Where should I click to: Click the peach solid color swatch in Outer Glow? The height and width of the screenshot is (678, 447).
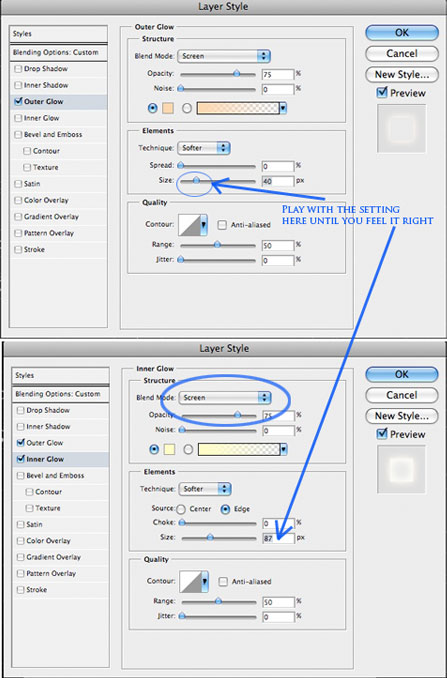(x=168, y=108)
